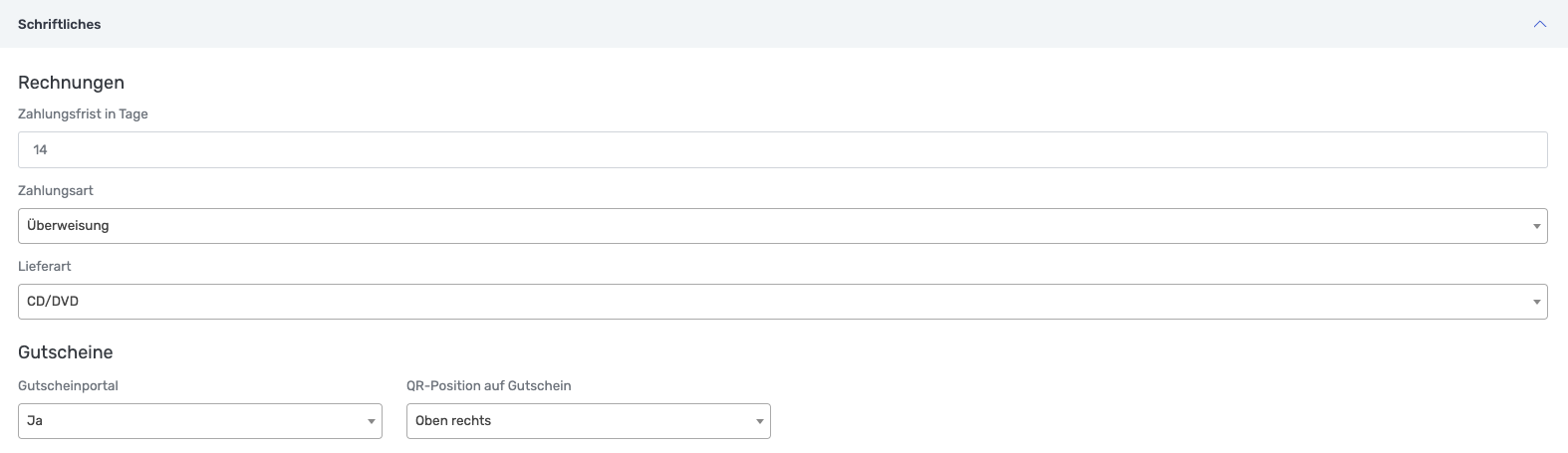The height and width of the screenshot is (453, 1568).
Task: Click the arrow icon of Lieferart select
Action: pyautogui.click(x=1536, y=303)
